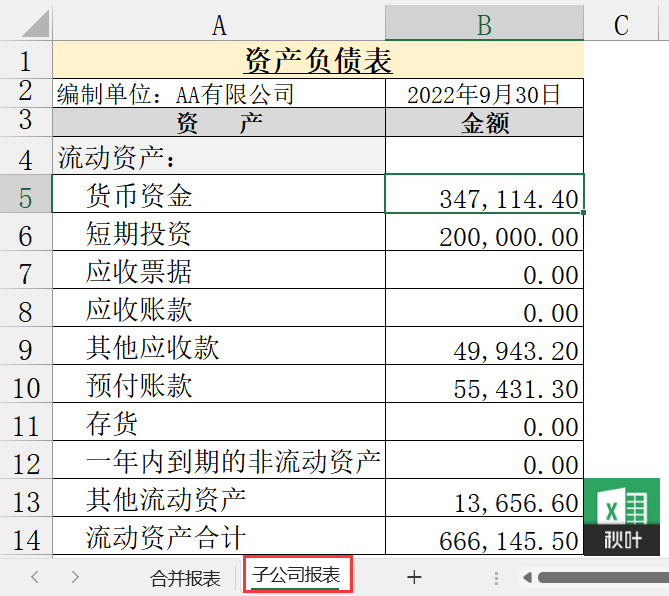Image resolution: width=669 pixels, height=596 pixels.
Task: Click the 资 产 header cell
Action: coord(219,122)
